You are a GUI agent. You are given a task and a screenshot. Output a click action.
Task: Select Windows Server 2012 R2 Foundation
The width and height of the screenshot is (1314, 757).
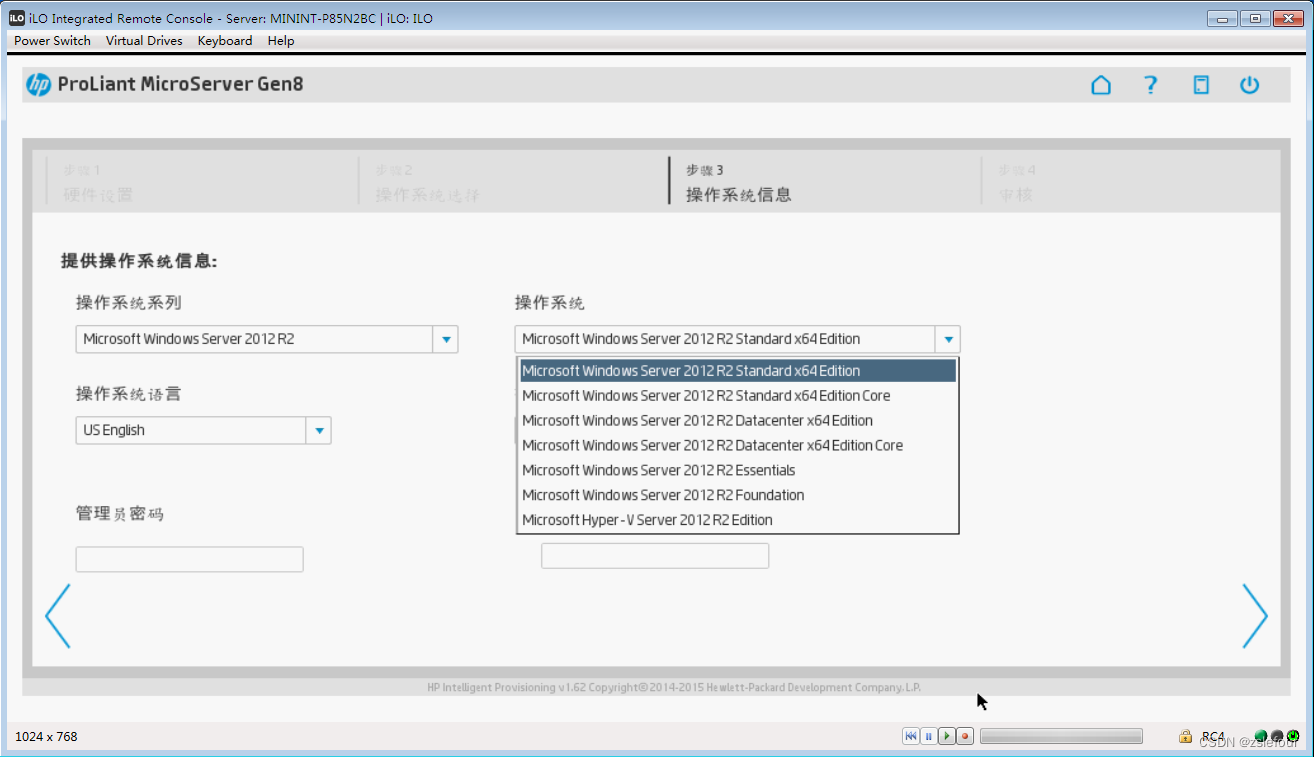pos(738,495)
